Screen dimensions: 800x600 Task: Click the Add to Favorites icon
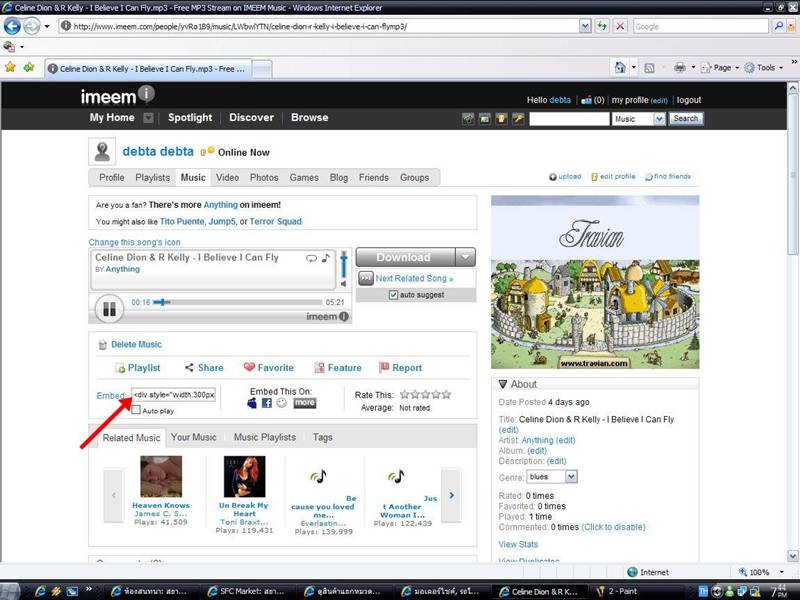coord(29,67)
